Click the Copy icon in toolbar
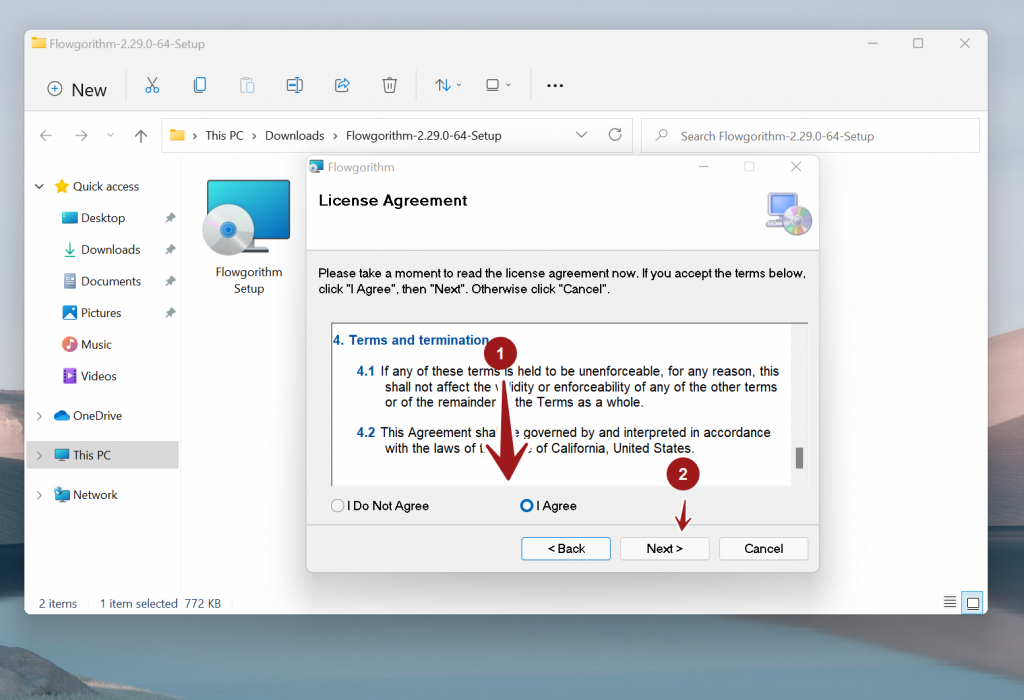The height and width of the screenshot is (700, 1024). click(200, 86)
